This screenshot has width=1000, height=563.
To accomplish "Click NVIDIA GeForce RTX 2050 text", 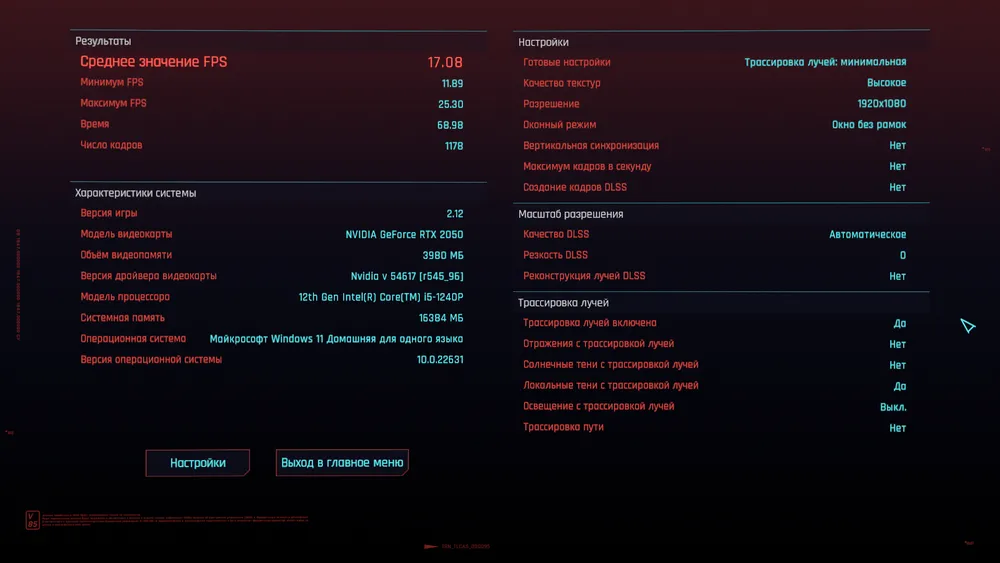I will click(404, 235).
